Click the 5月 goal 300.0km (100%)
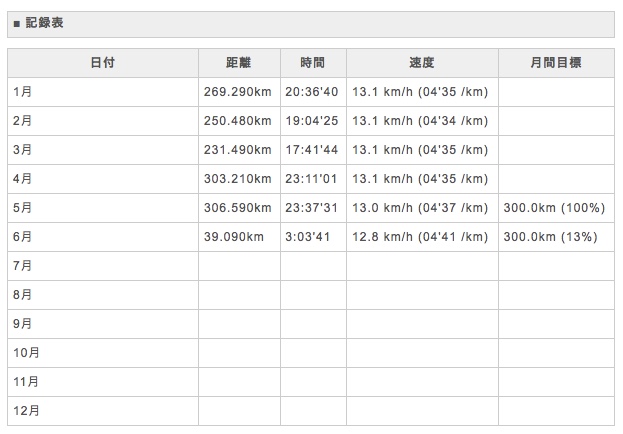Image resolution: width=623 pixels, height=434 pixels. (554, 208)
